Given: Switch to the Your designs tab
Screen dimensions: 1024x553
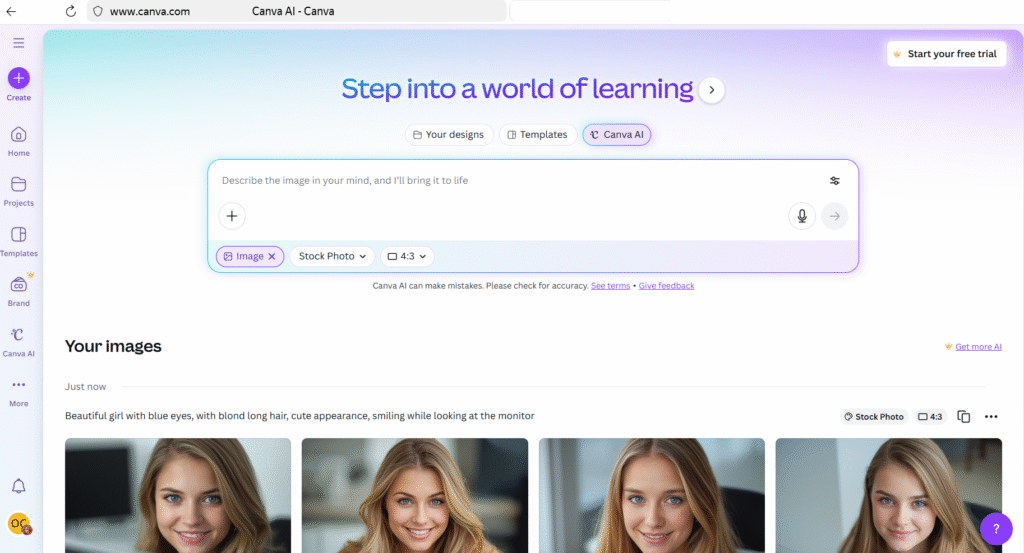Looking at the screenshot, I should [x=449, y=135].
